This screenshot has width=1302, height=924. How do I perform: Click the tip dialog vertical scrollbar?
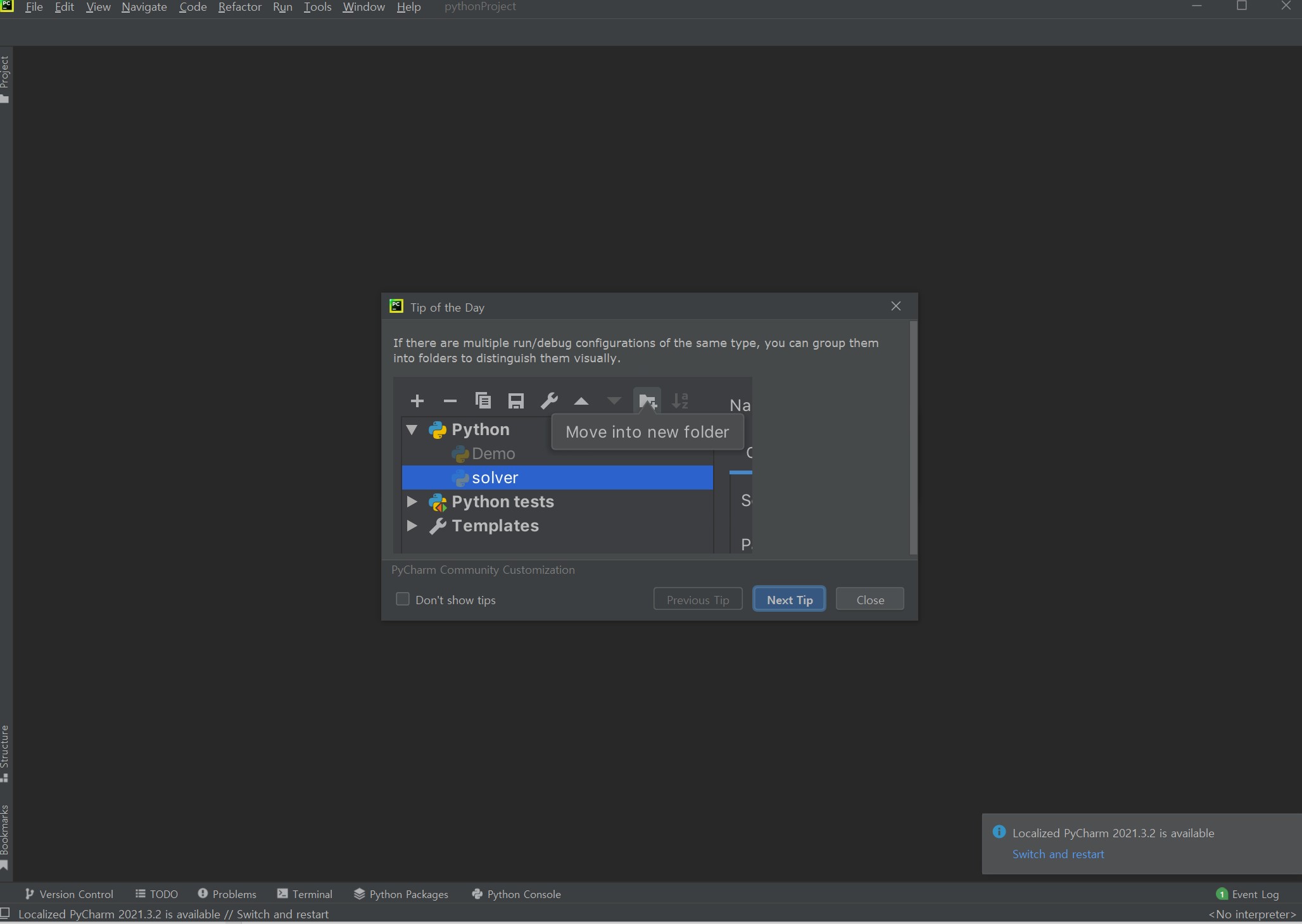913,437
